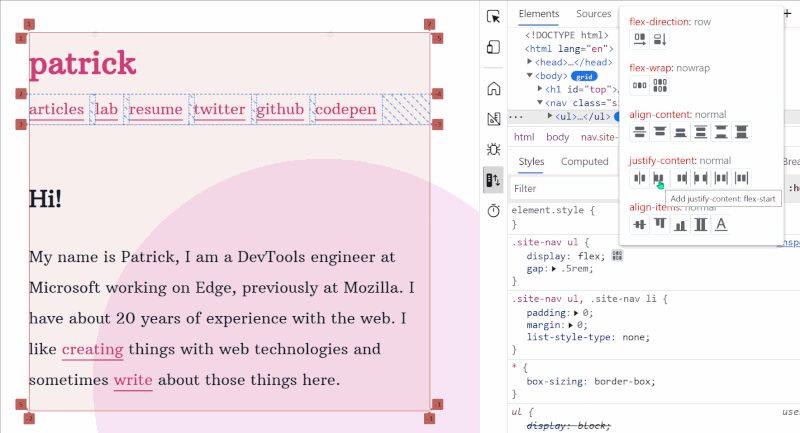The width and height of the screenshot is (800, 433).
Task: Collapse the nav element in DOM tree
Action: pos(540,102)
